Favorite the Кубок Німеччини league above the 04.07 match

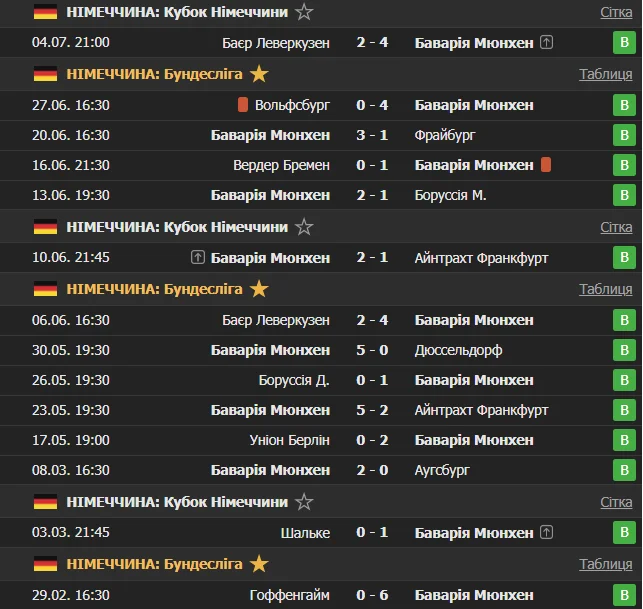click(304, 13)
